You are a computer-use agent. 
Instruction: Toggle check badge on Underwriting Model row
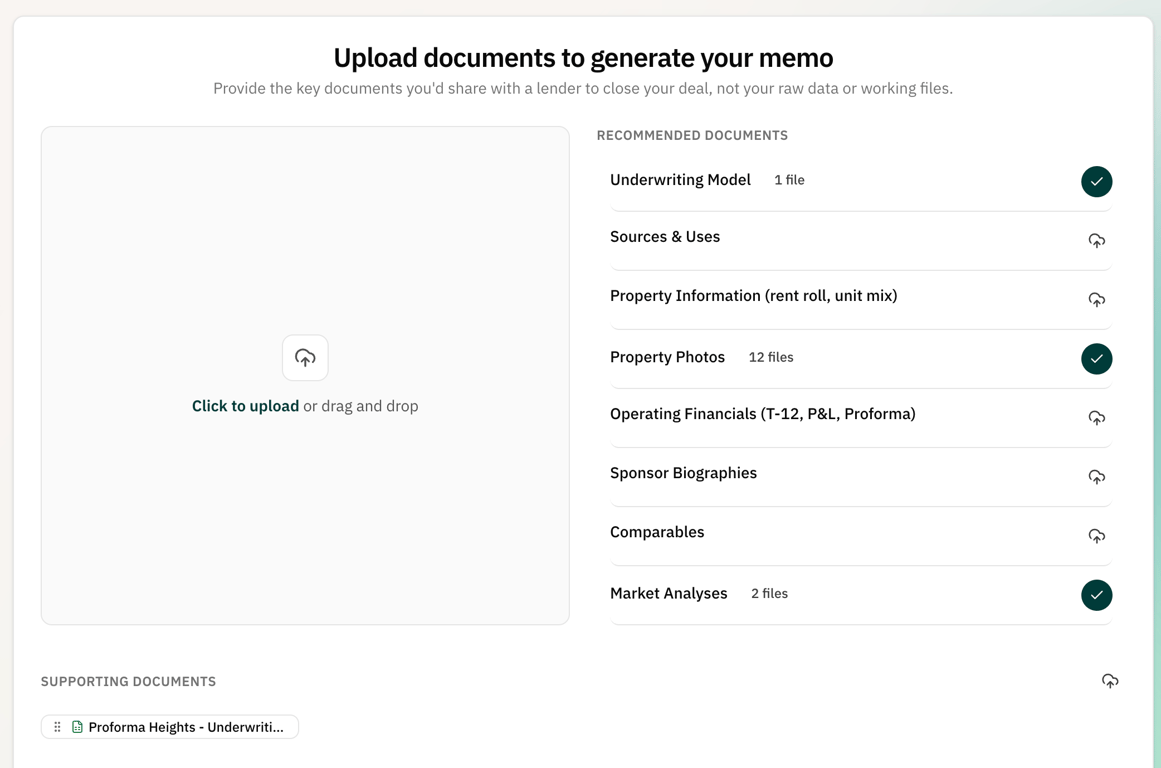1096,182
